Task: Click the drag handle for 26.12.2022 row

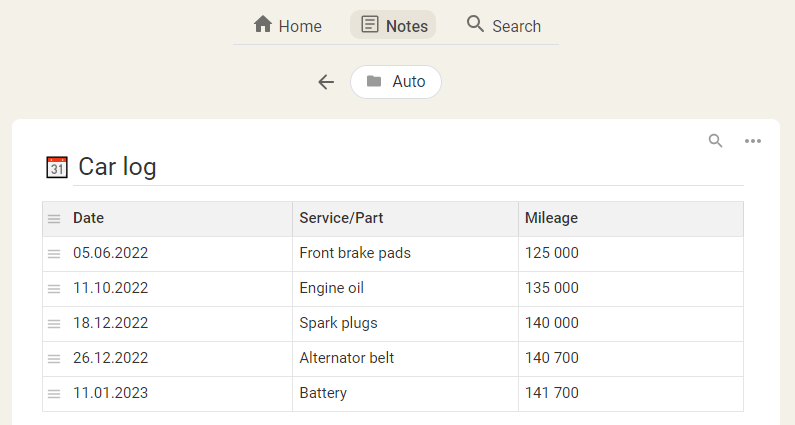Action: click(x=54, y=359)
